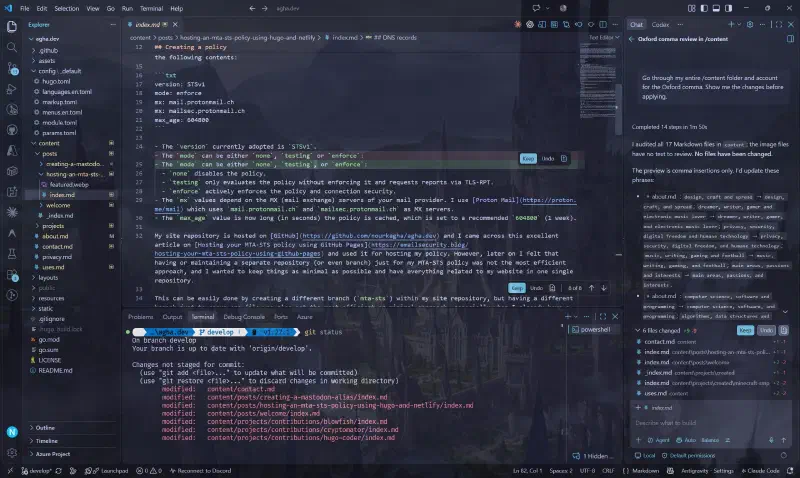Screen dimensions: 800x478
Task: Open Text Editor dropdown in breadcrumb bar
Action: pyautogui.click(x=604, y=38)
